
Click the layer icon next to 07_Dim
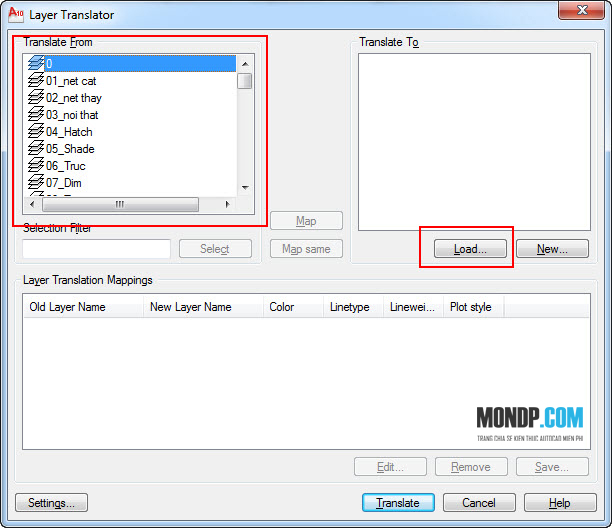coord(36,182)
